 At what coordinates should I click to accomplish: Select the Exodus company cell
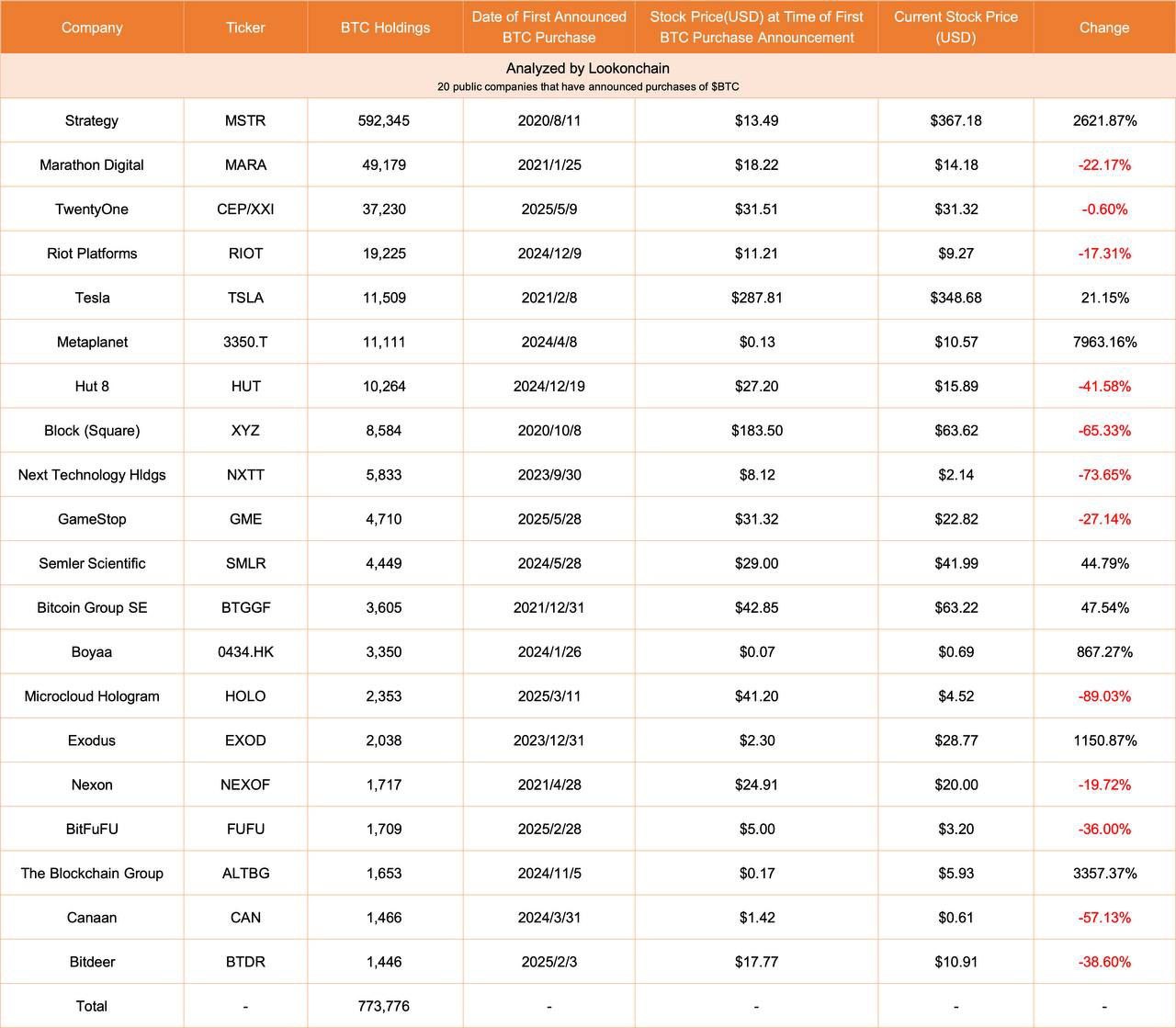(x=92, y=740)
